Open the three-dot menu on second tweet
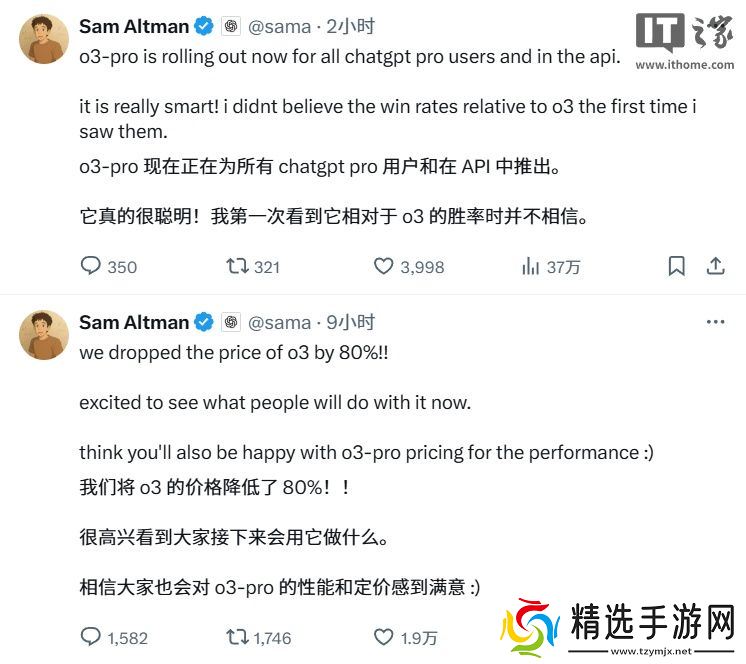The height and width of the screenshot is (664, 746). [x=715, y=322]
